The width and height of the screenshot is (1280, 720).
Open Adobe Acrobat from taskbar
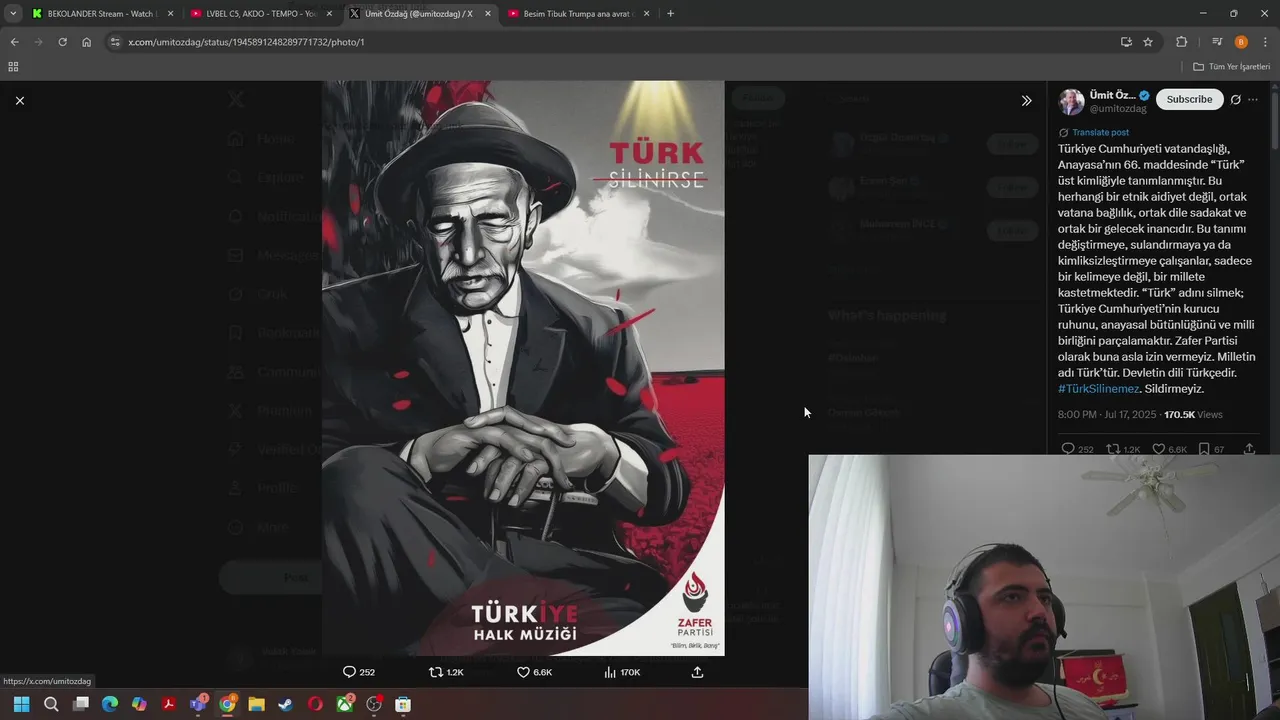click(169, 704)
